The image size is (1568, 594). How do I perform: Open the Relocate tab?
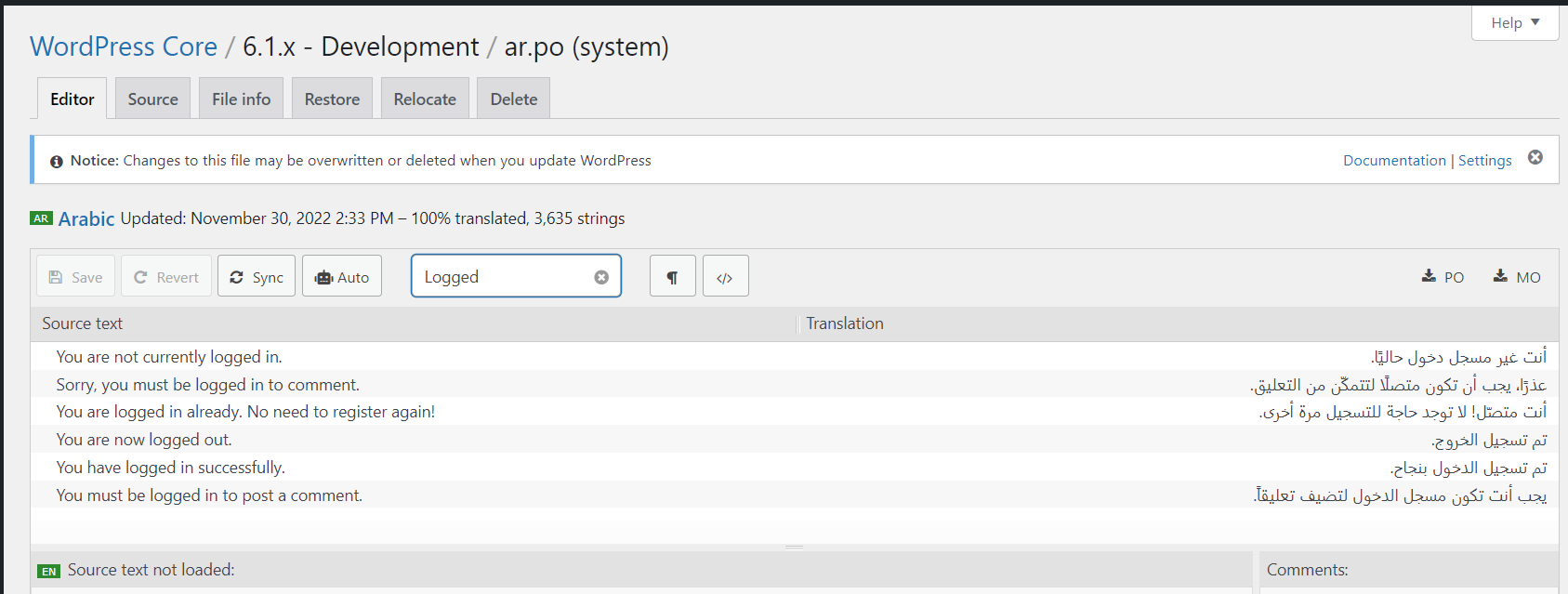425,99
